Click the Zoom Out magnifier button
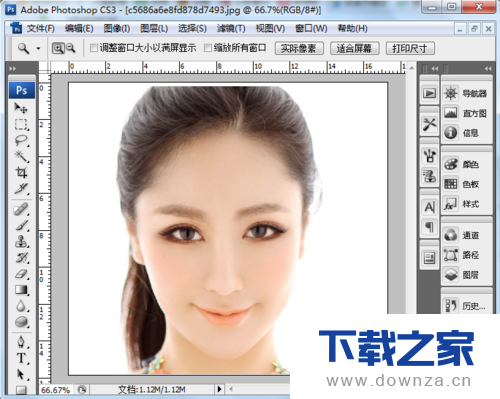The image size is (500, 399). (x=71, y=48)
